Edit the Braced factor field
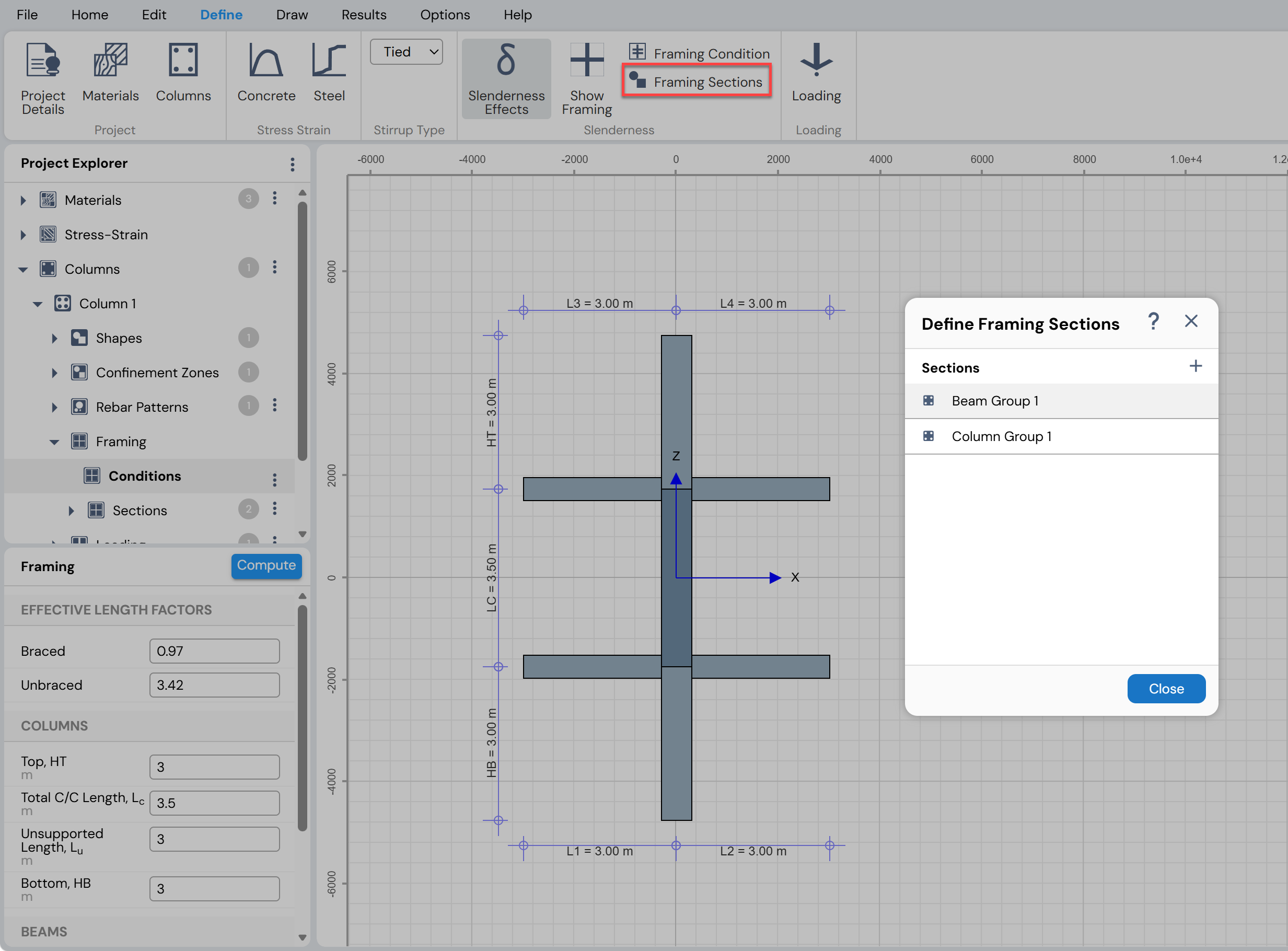The width and height of the screenshot is (1288, 951). pos(214,651)
